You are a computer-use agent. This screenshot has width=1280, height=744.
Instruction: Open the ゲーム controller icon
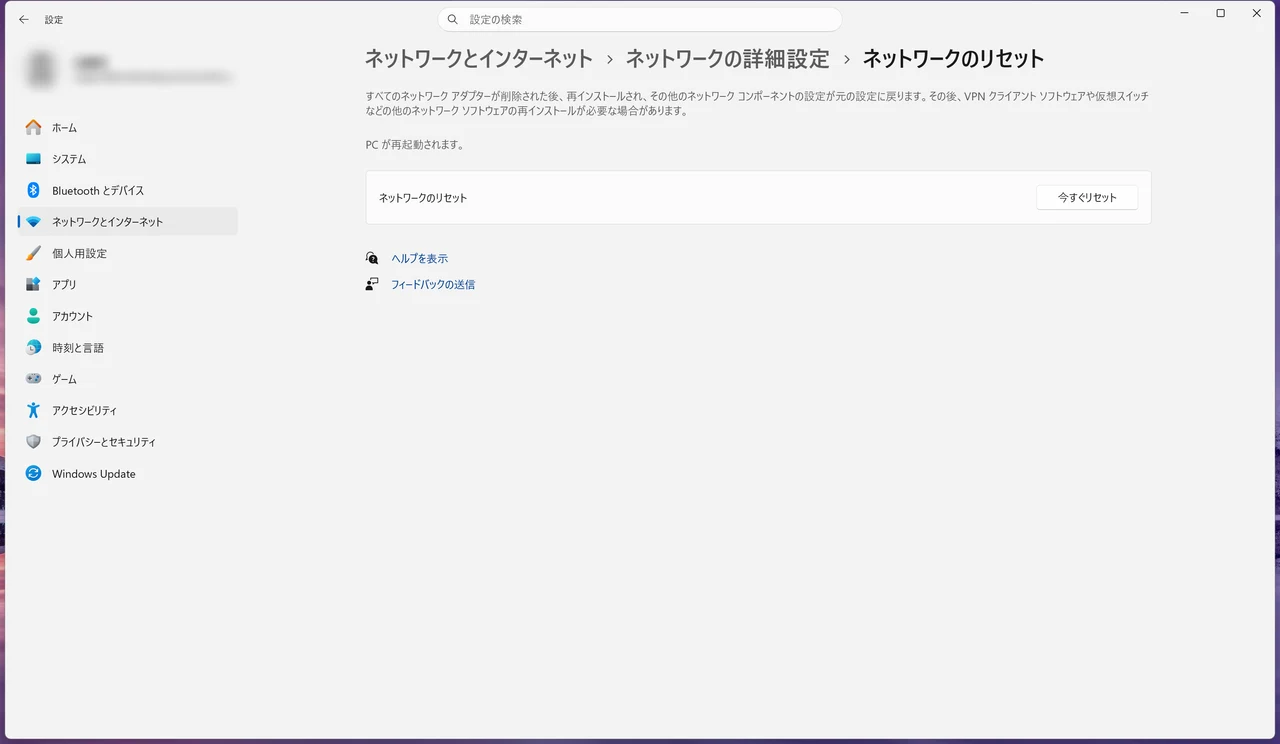tap(34, 379)
